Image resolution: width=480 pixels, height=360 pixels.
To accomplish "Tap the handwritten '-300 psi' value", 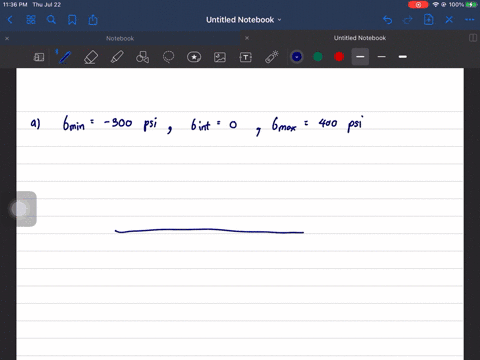I will pos(130,123).
